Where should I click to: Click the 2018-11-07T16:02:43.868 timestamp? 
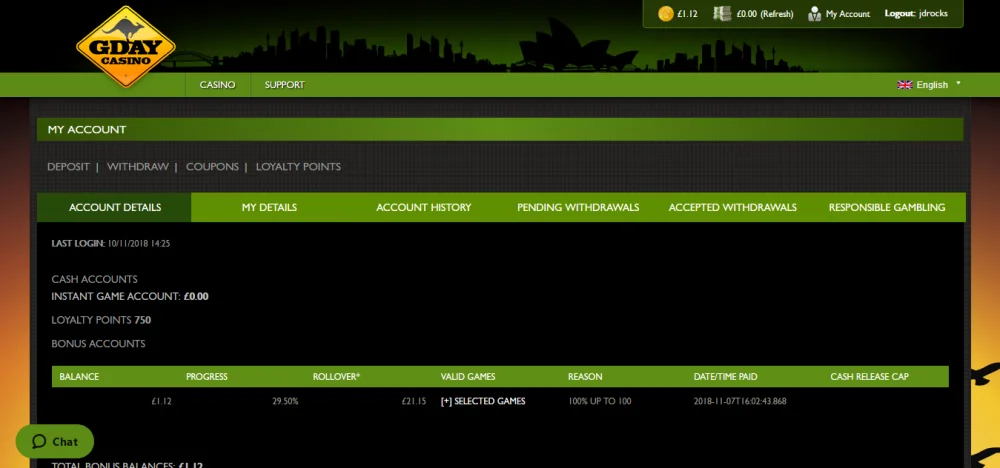[740, 402]
